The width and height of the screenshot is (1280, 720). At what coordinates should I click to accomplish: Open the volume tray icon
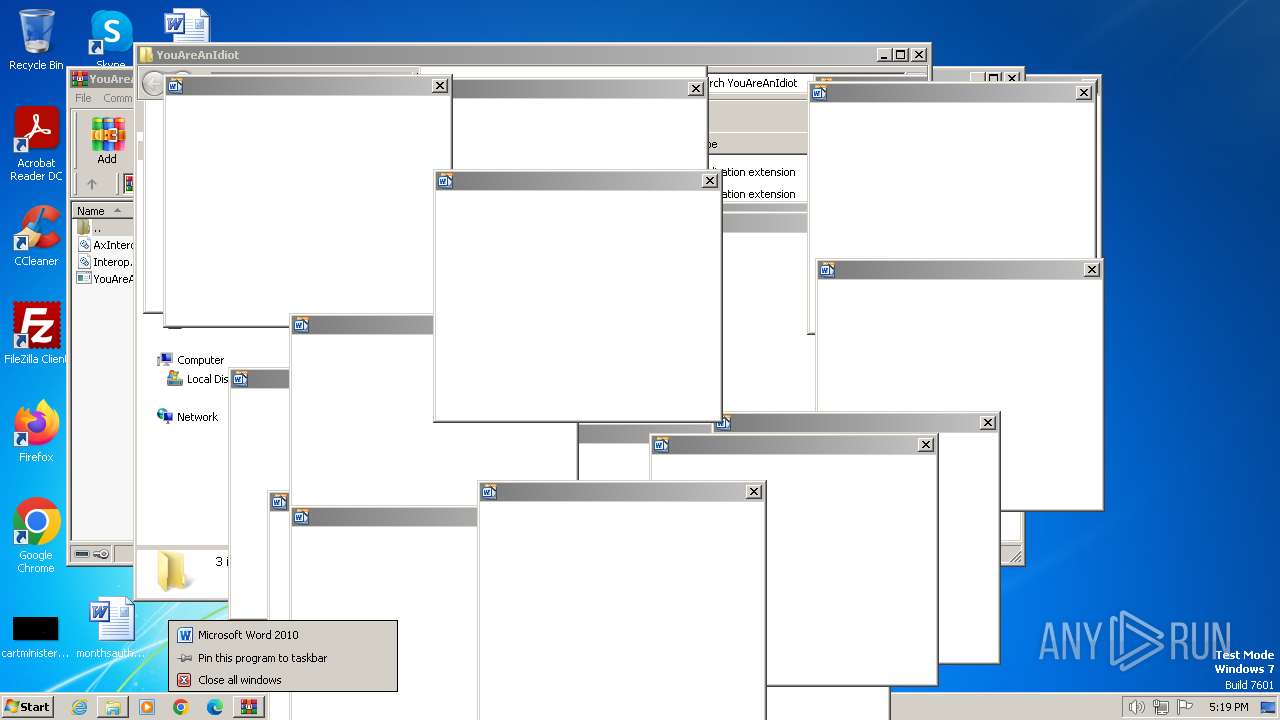click(x=1136, y=707)
